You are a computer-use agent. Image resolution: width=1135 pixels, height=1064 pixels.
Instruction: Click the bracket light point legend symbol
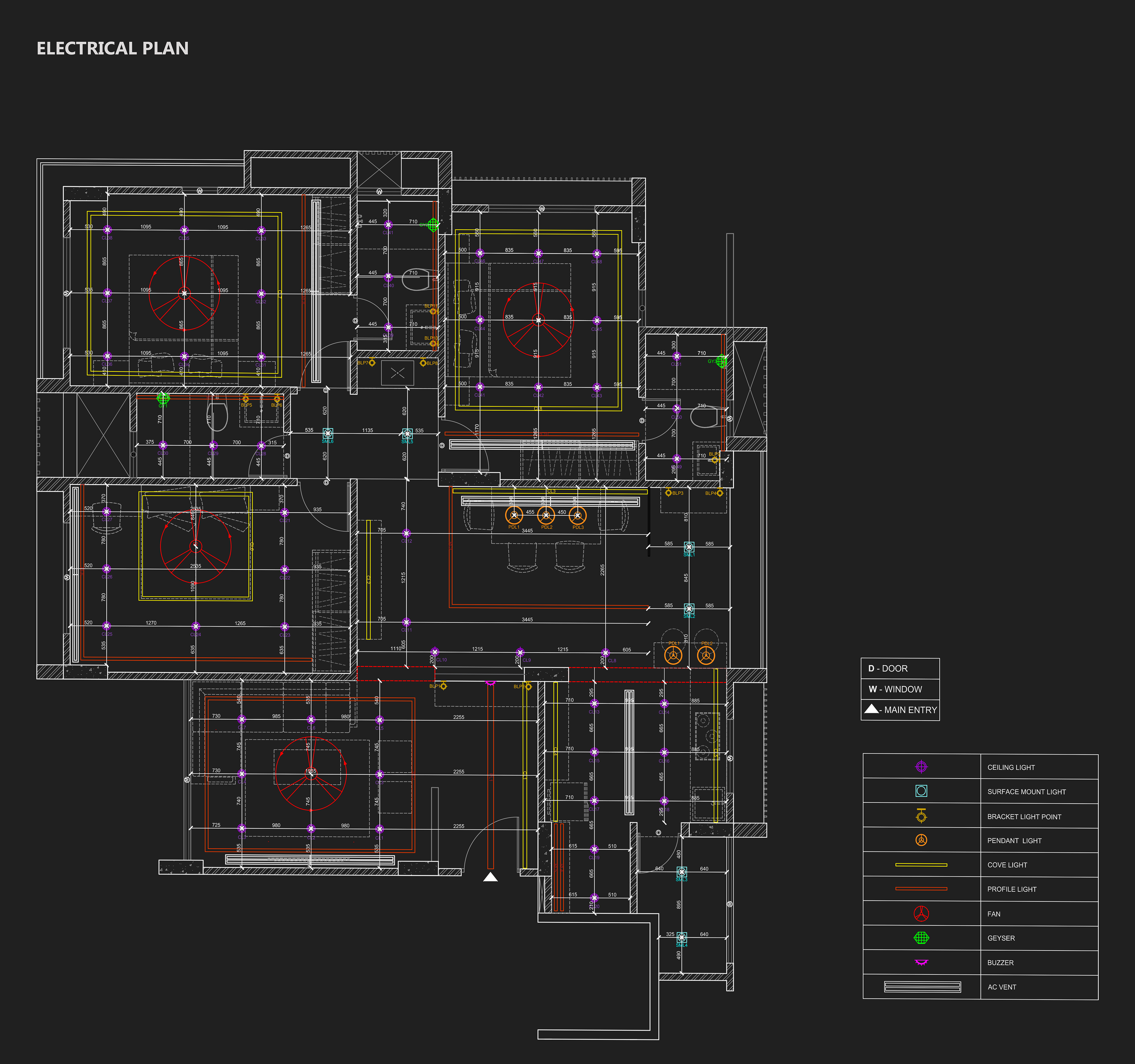921,816
